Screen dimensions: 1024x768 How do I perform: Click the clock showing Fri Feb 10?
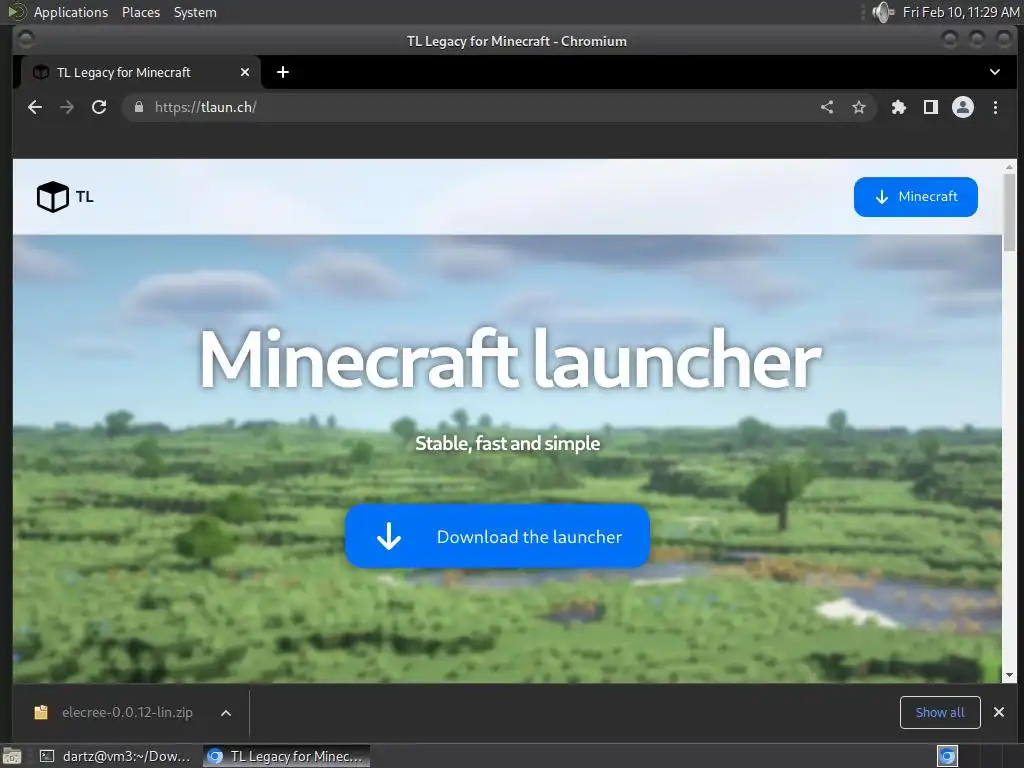point(961,12)
